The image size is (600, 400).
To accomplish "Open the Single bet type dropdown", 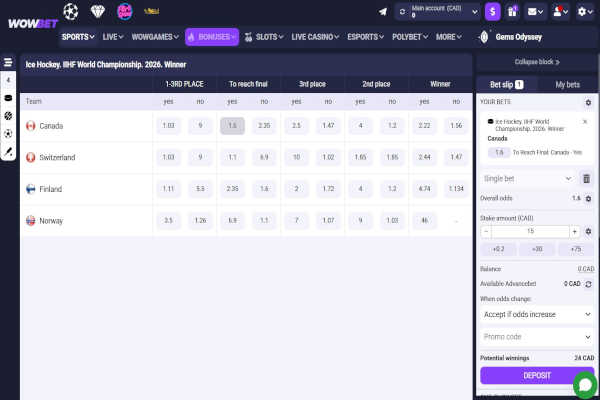I will coord(527,179).
